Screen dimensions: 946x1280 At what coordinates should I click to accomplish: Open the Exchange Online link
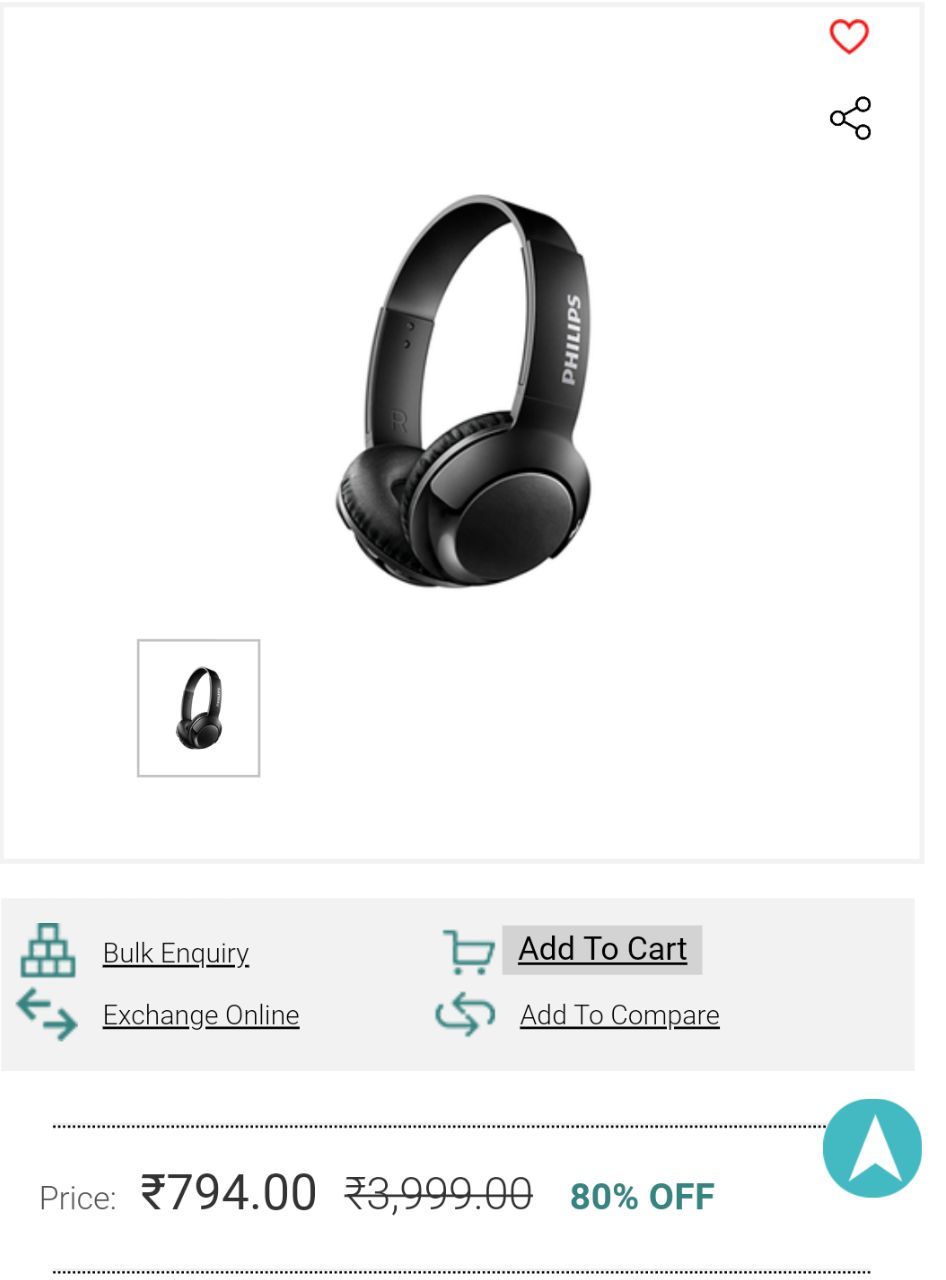pyautogui.click(x=201, y=1015)
